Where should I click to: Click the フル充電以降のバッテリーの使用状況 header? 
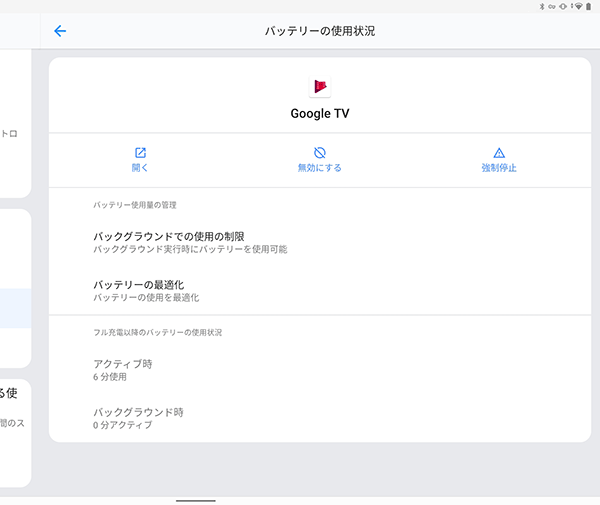pyautogui.click(x=158, y=332)
